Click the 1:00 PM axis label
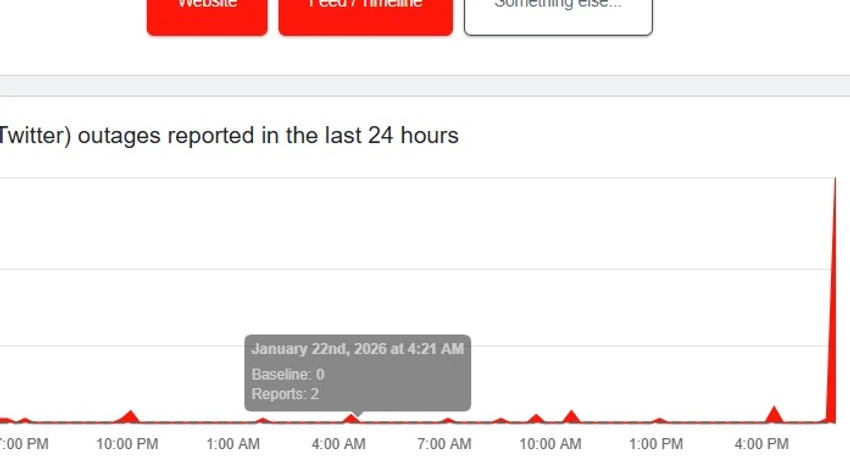The image size is (850, 462). tap(657, 443)
